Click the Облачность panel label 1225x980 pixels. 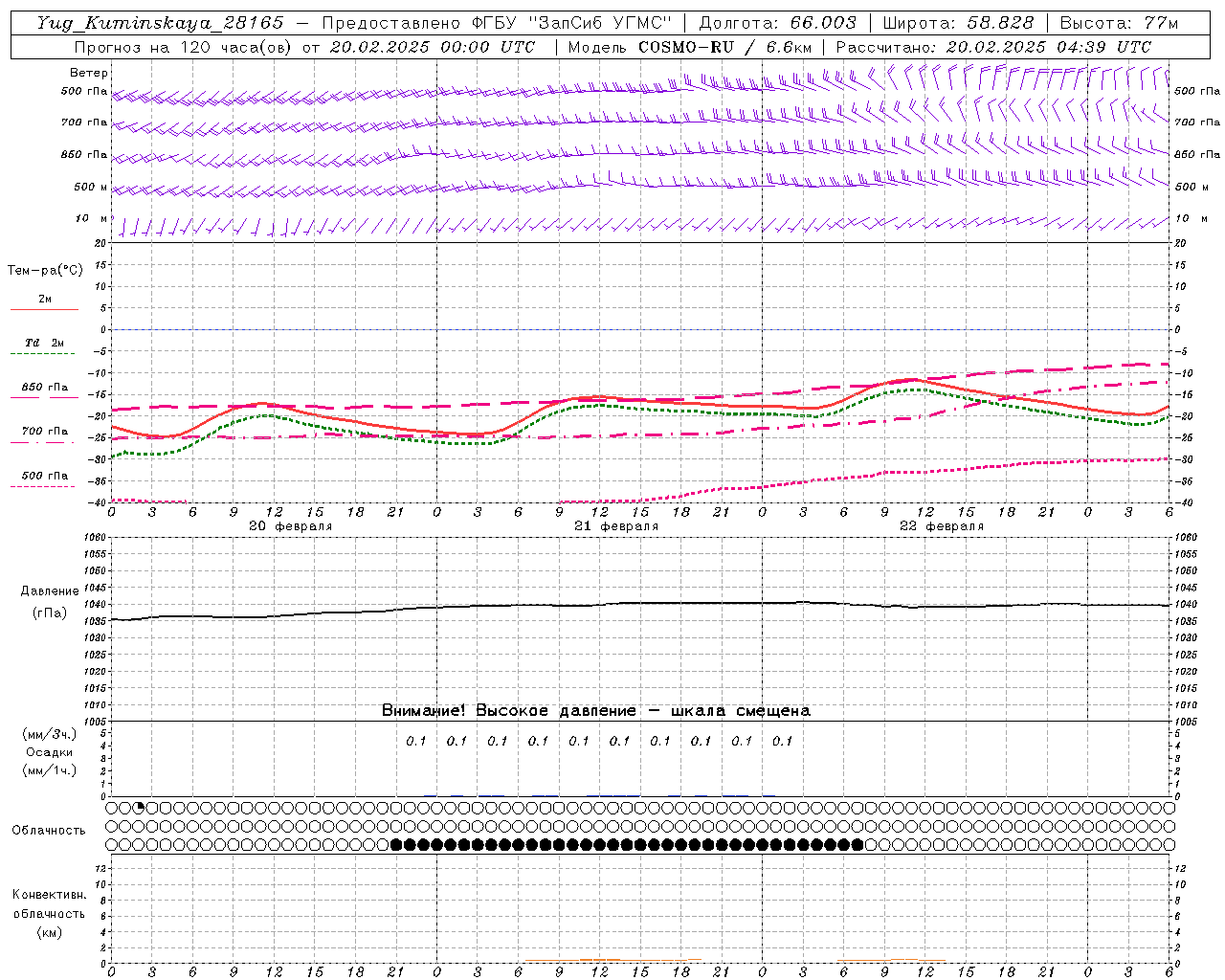click(x=49, y=831)
